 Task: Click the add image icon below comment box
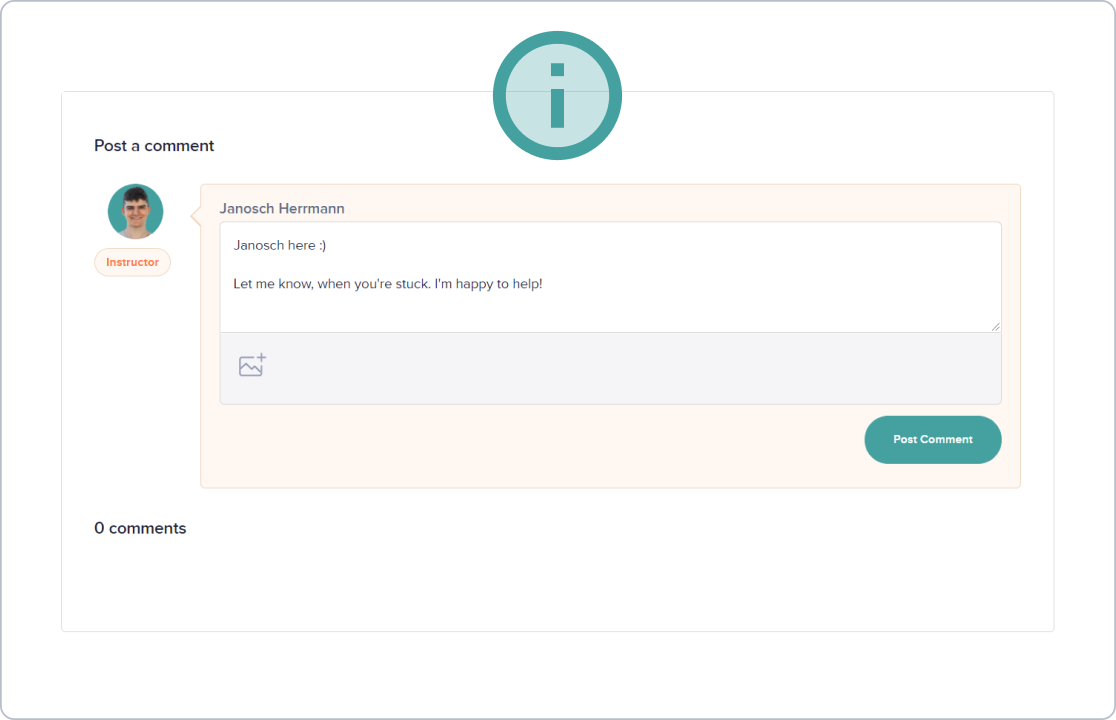(x=252, y=365)
